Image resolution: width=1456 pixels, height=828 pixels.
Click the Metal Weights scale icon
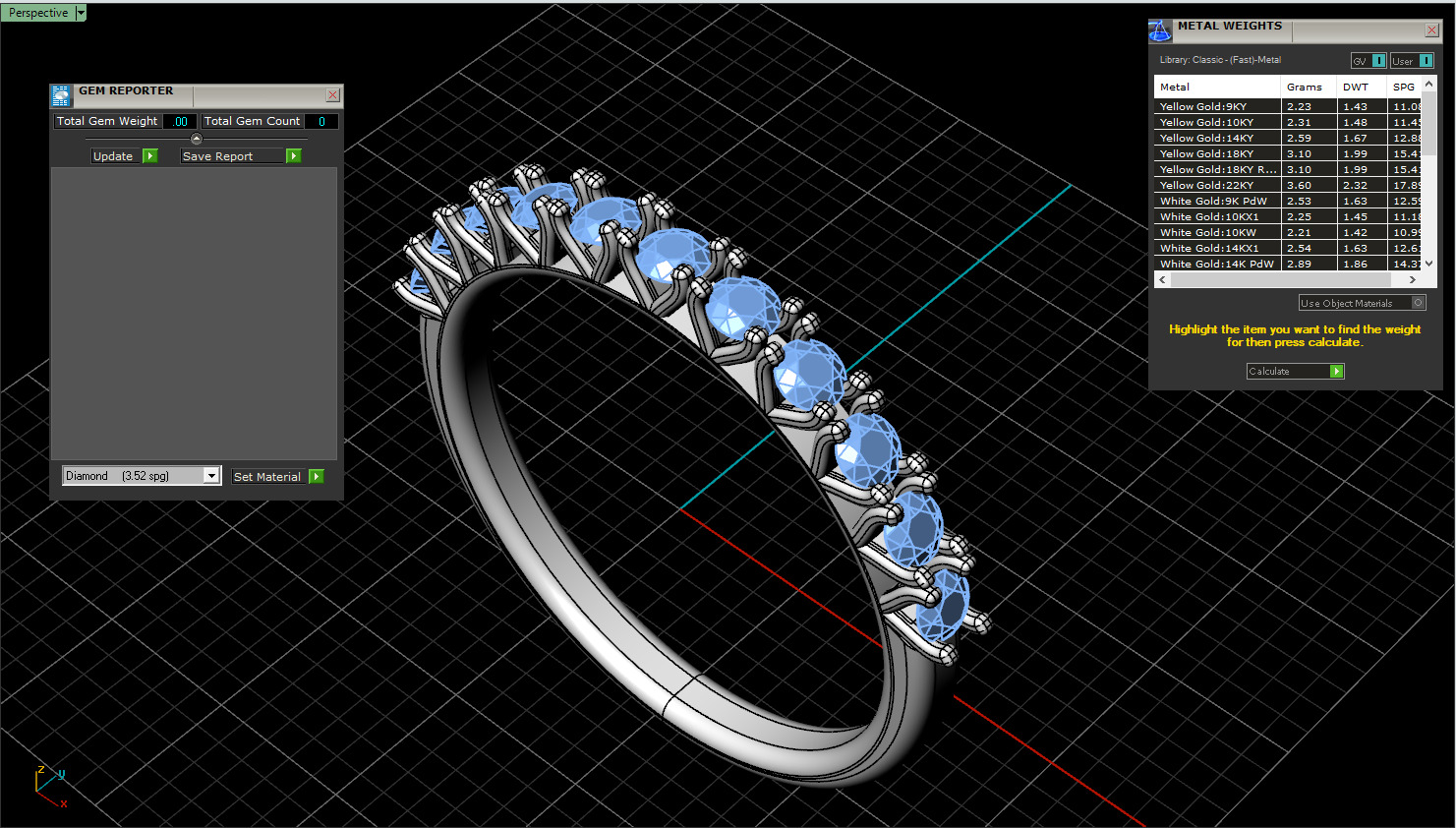pyautogui.click(x=1160, y=30)
